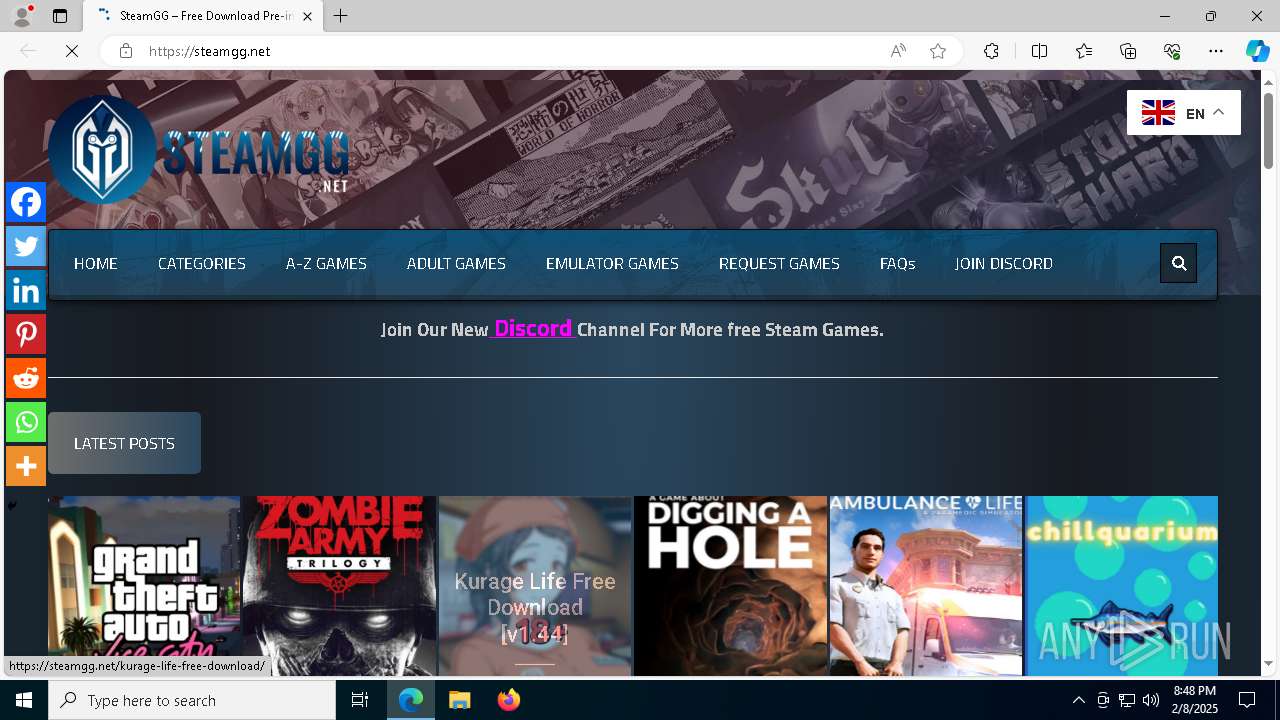Open Read aloud in address bar
This screenshot has width=1280, height=720.
tap(898, 51)
